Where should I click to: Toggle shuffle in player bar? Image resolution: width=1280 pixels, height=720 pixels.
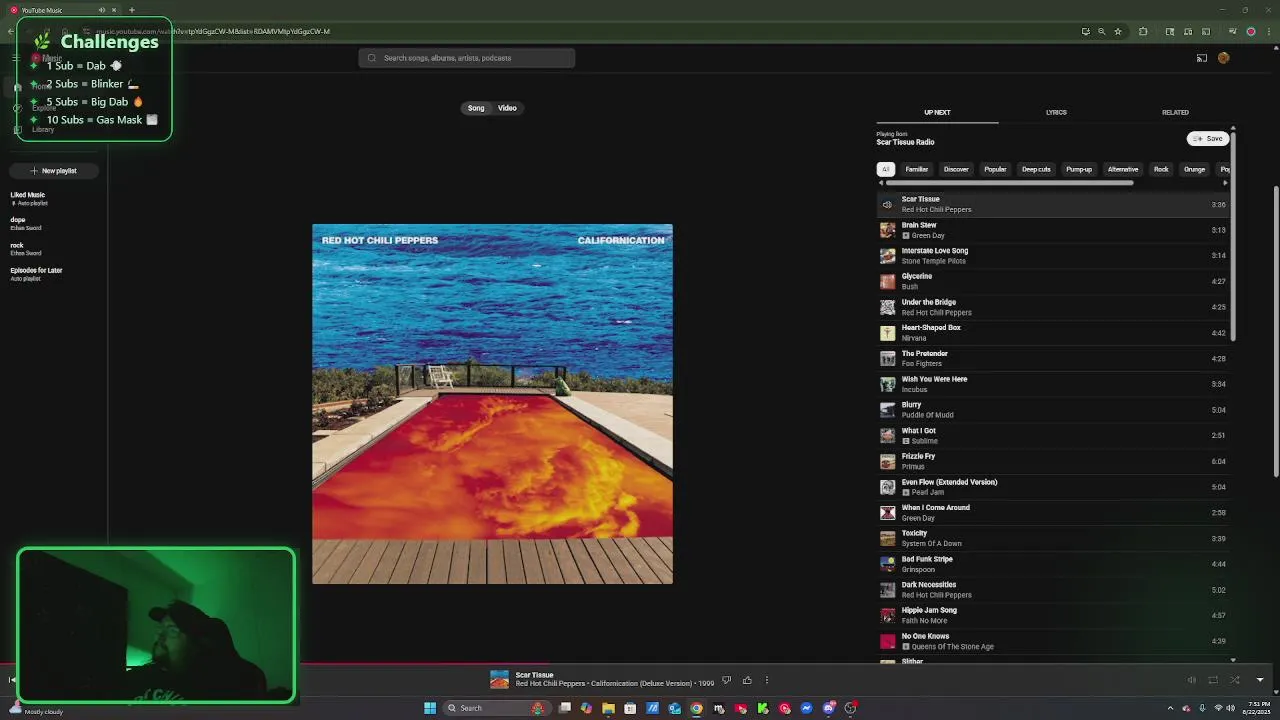[1235, 680]
